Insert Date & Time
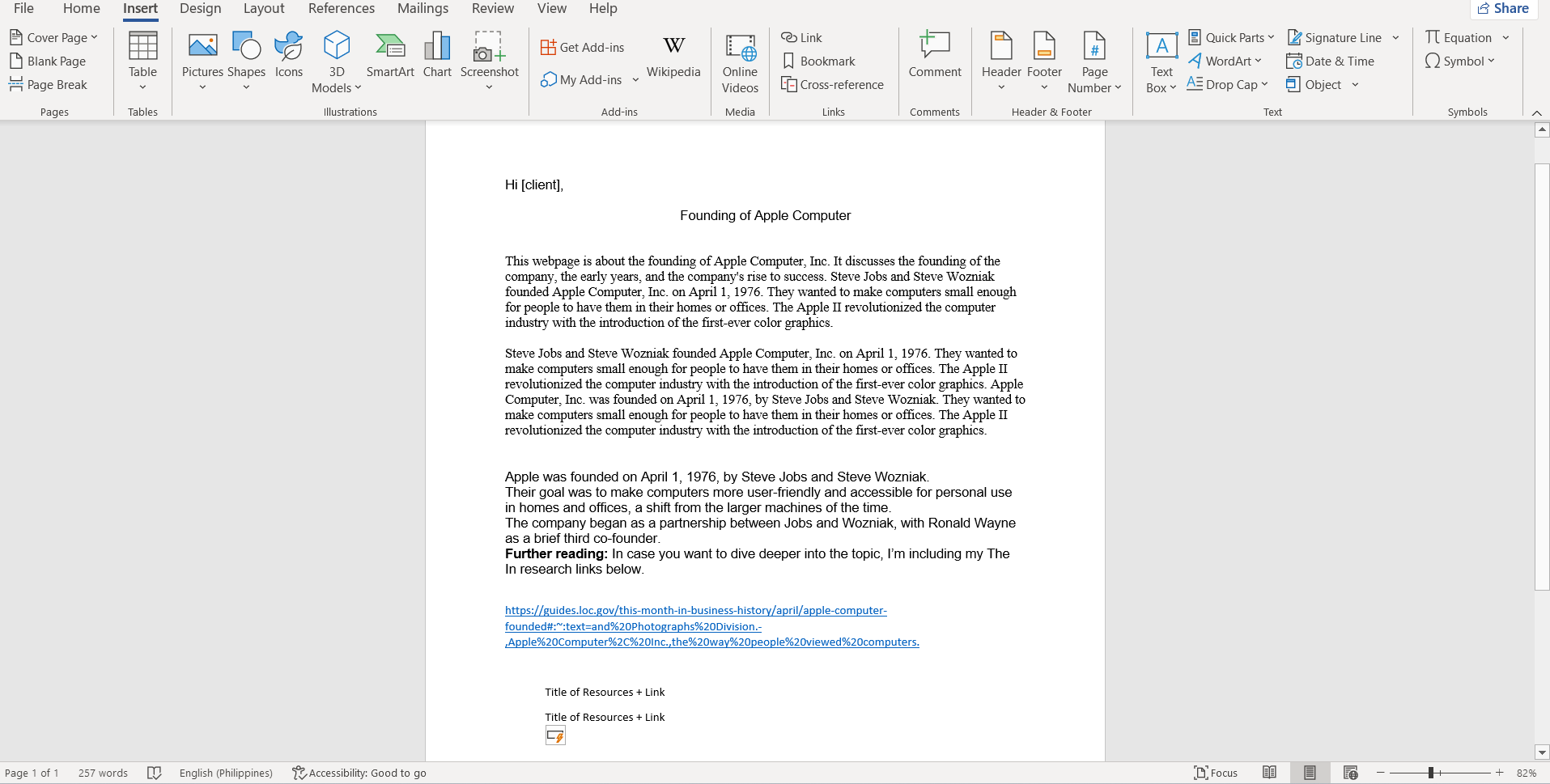This screenshot has height=784, width=1550. (x=1331, y=61)
